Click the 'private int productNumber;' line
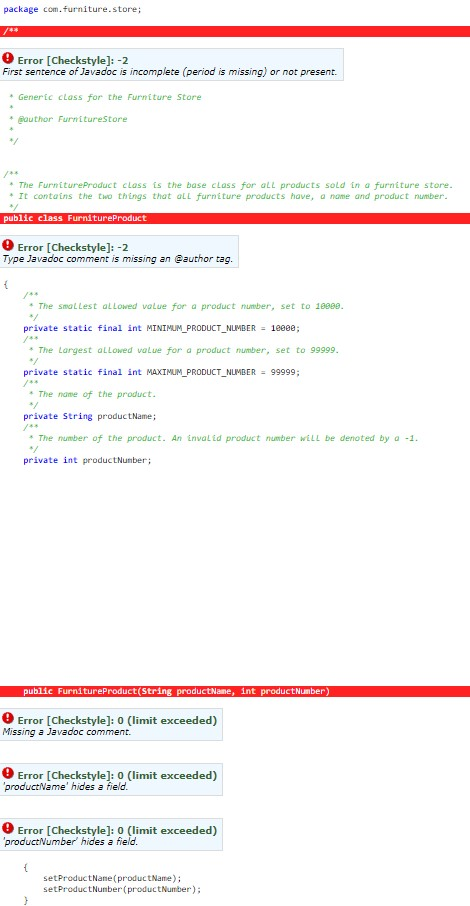This screenshot has width=470, height=906. pos(88,461)
